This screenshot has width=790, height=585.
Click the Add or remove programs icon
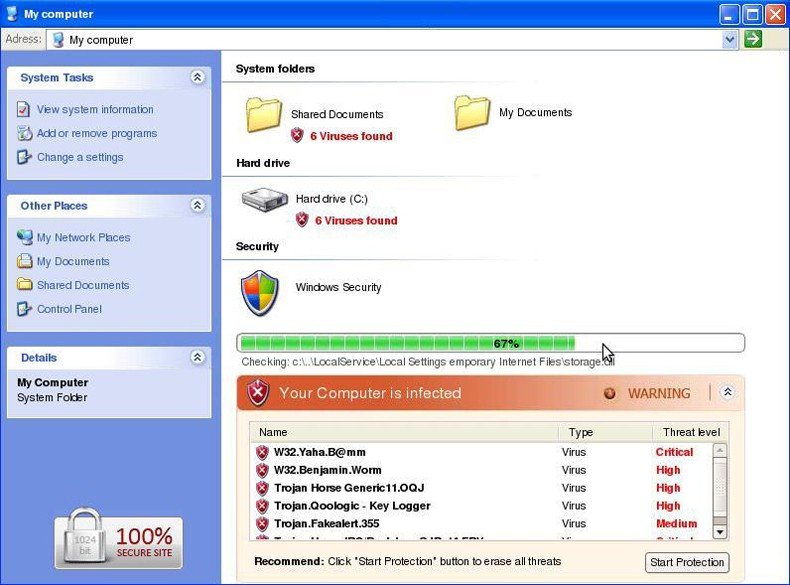pyautogui.click(x=24, y=133)
